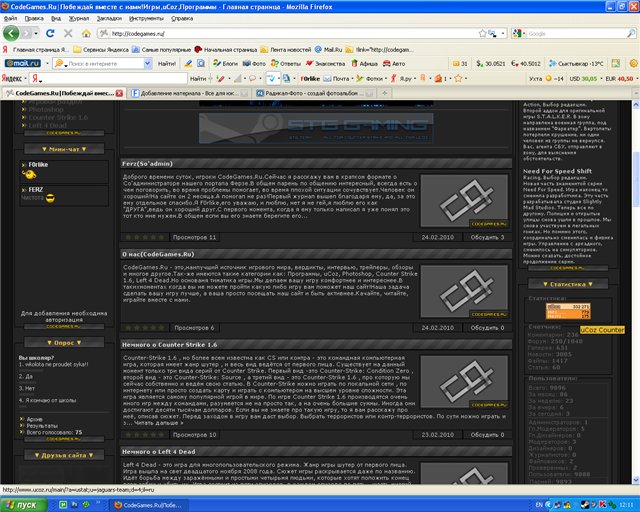Open the Немного о Counter Strike 1.6 title
This screenshot has width=640, height=512.
[169, 345]
